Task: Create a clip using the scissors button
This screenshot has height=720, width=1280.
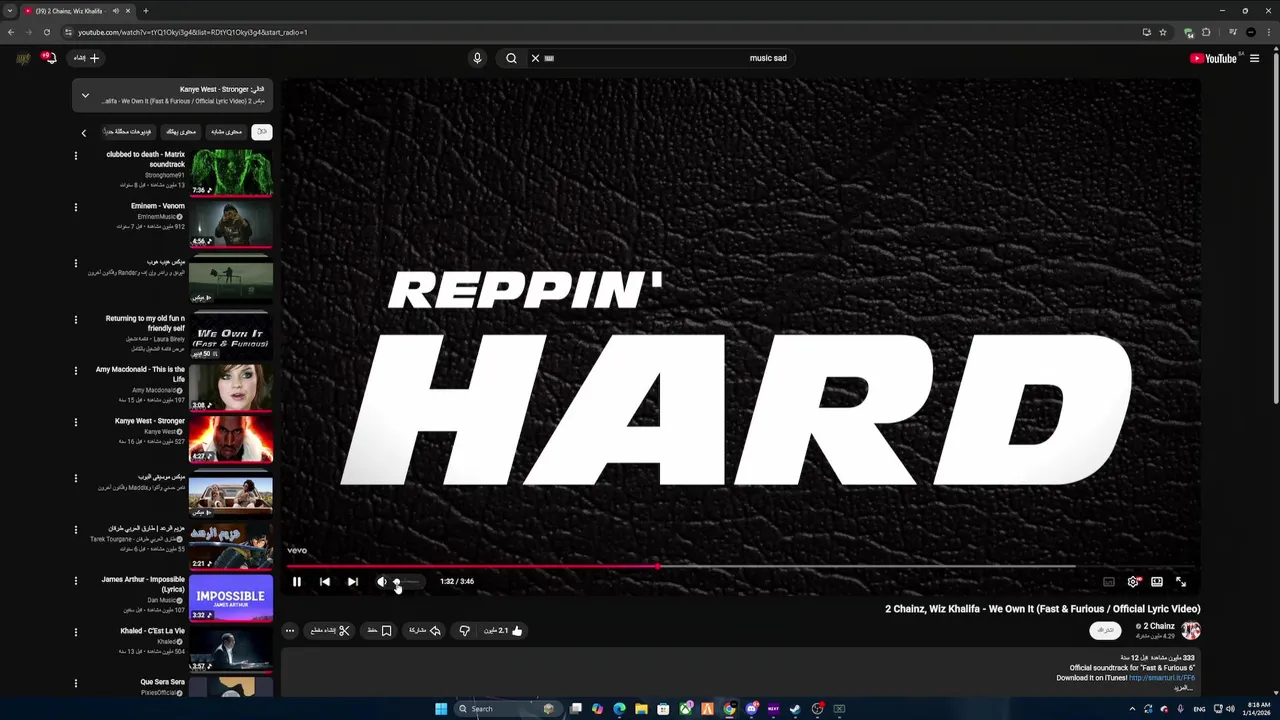Action: 331,630
